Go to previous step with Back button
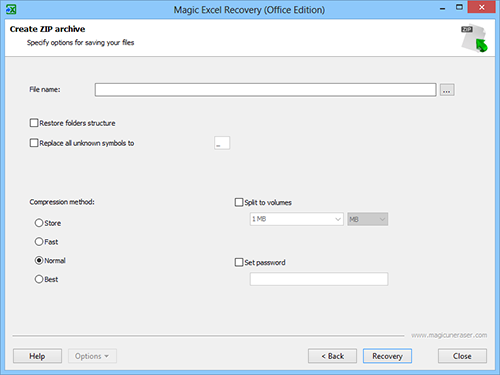Screen dimensions: 500x375 (x=332, y=356)
